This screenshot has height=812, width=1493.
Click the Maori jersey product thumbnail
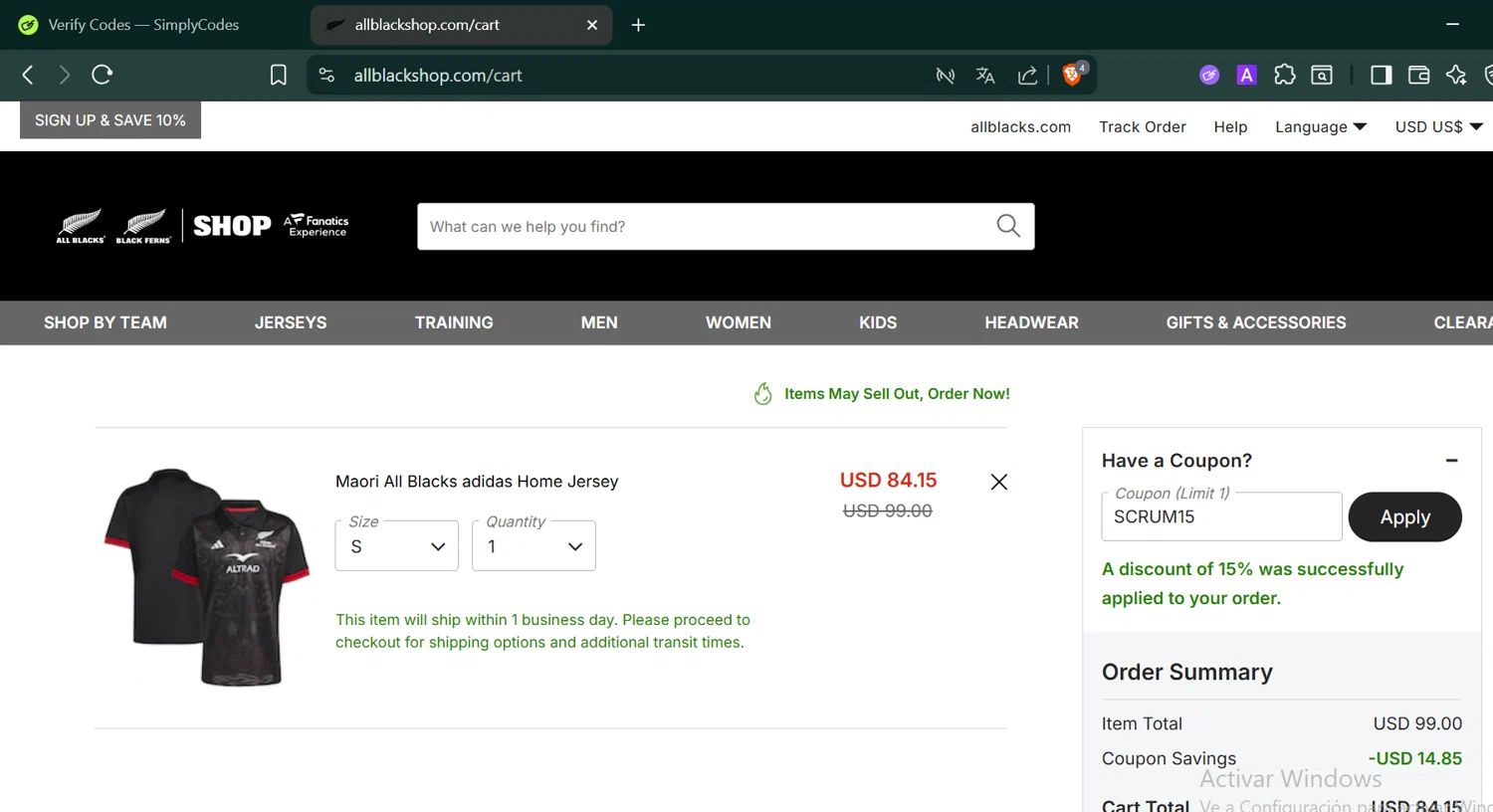coord(207,577)
